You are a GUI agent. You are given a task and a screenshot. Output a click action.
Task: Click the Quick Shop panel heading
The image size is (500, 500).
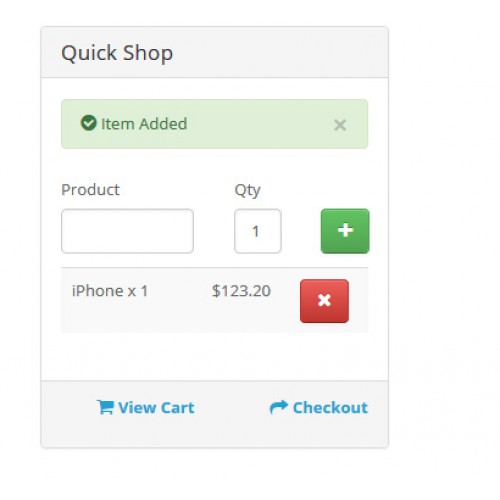pos(117,53)
